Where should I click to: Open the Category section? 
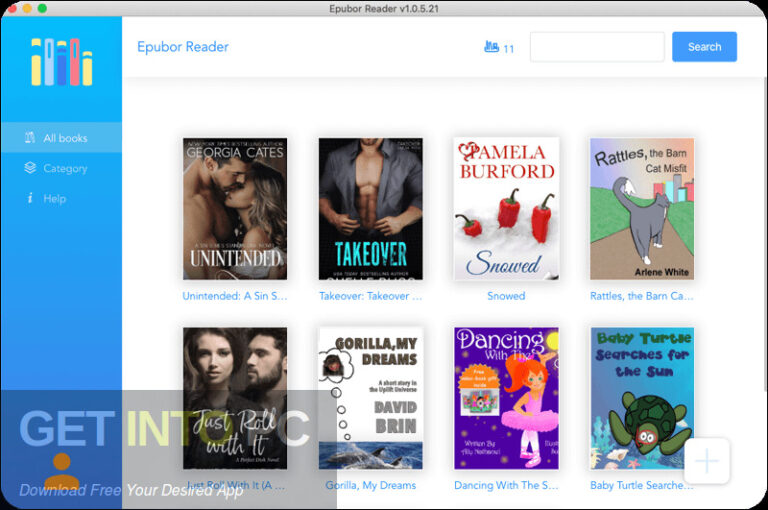[x=61, y=168]
